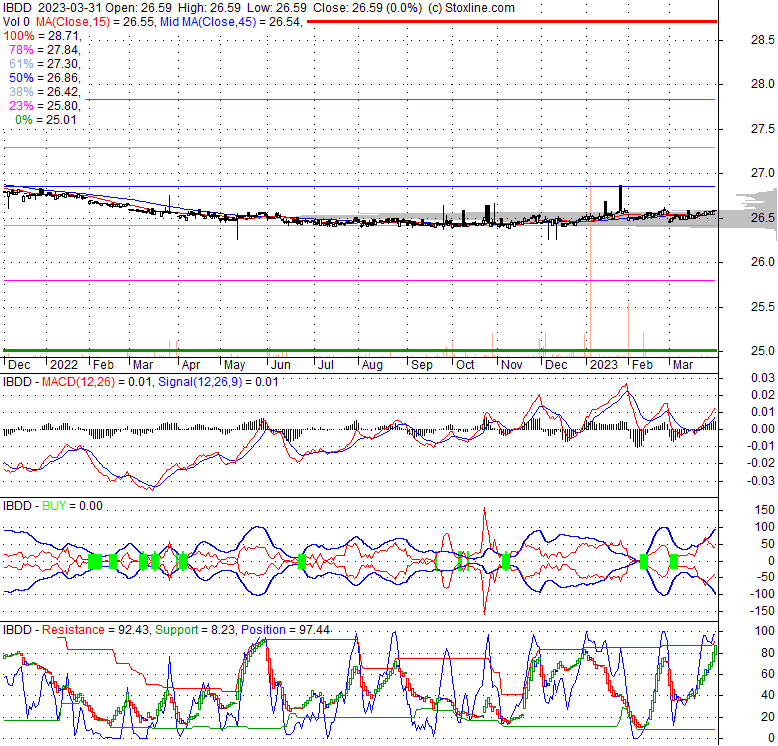The height and width of the screenshot is (746, 778).
Task: Click the Oct month label on timeline
Action: pyautogui.click(x=465, y=365)
